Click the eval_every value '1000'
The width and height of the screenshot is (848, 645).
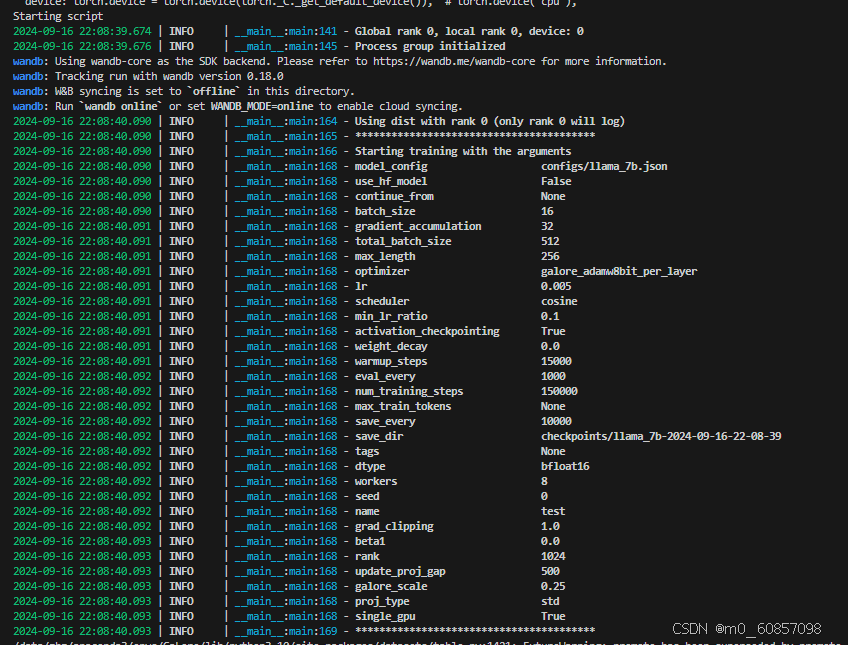(553, 376)
